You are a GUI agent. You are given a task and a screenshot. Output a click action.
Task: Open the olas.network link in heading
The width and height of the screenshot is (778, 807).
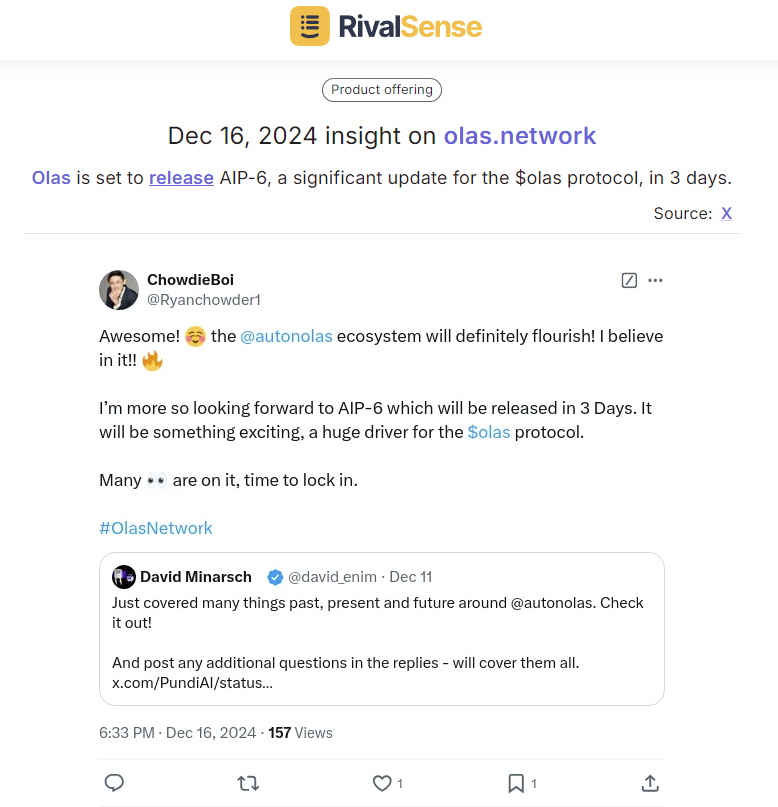tap(520, 136)
